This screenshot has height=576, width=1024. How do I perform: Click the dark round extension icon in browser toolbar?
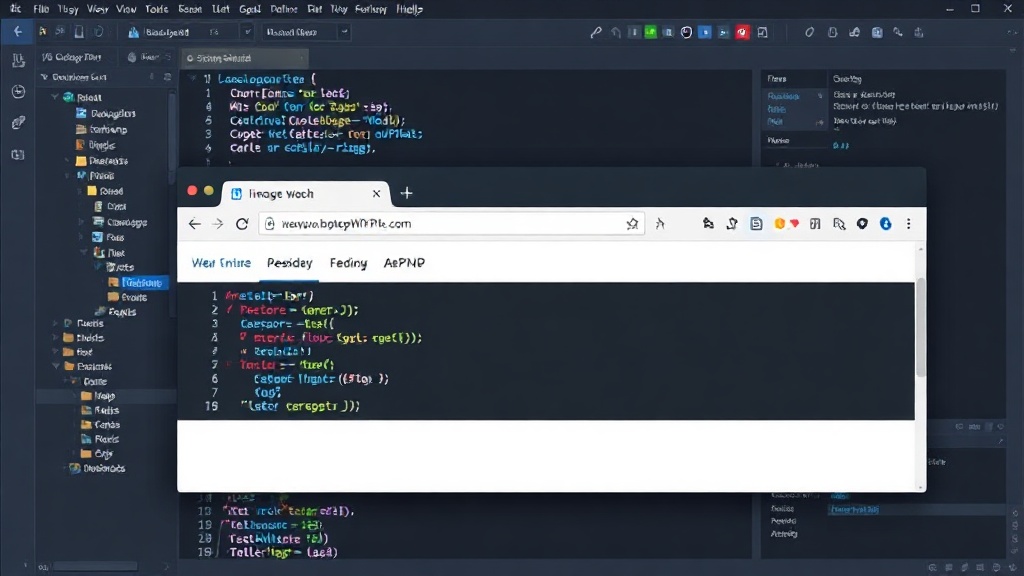pos(862,223)
